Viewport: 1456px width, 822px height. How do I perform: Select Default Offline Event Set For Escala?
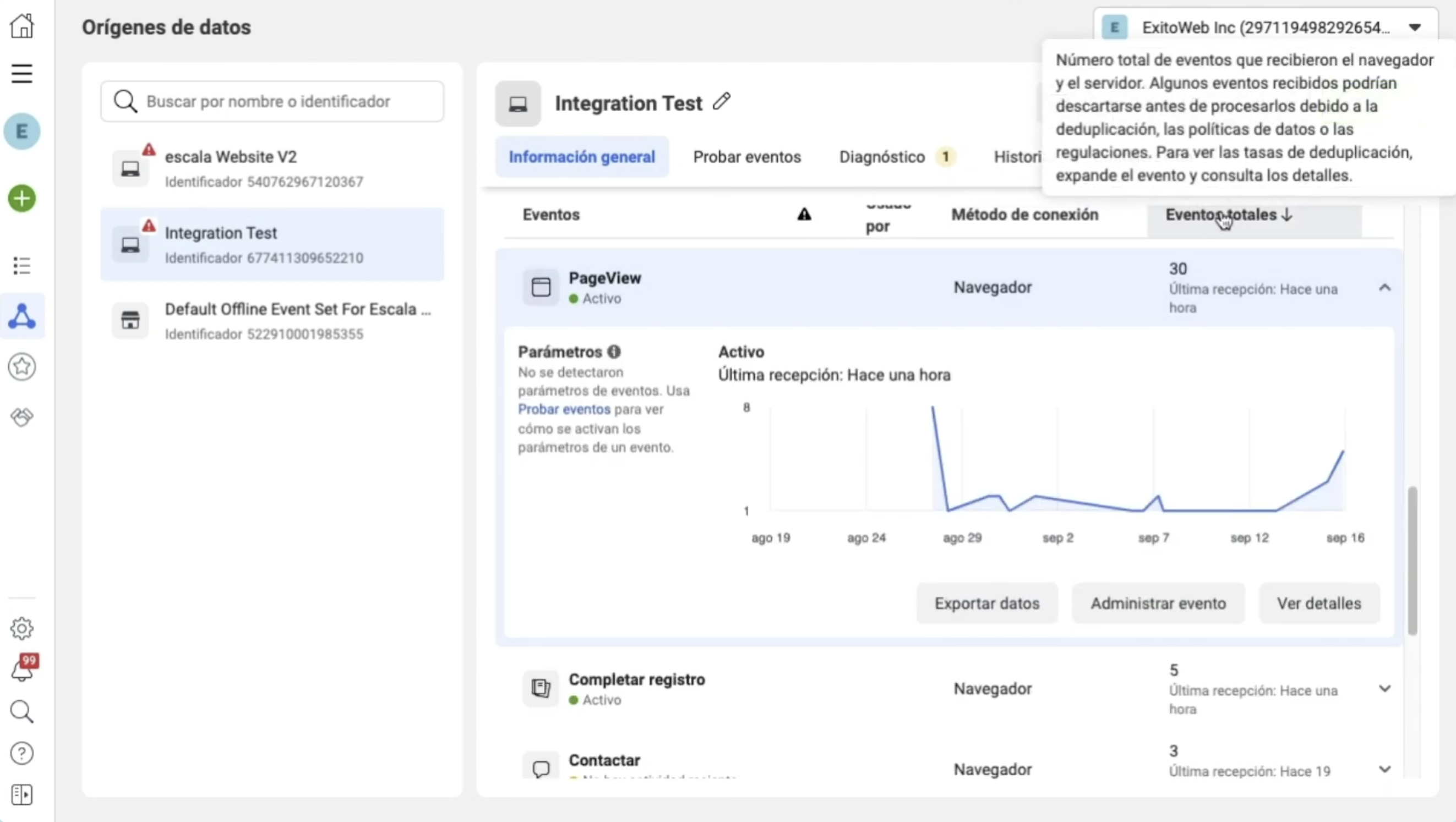coord(272,320)
